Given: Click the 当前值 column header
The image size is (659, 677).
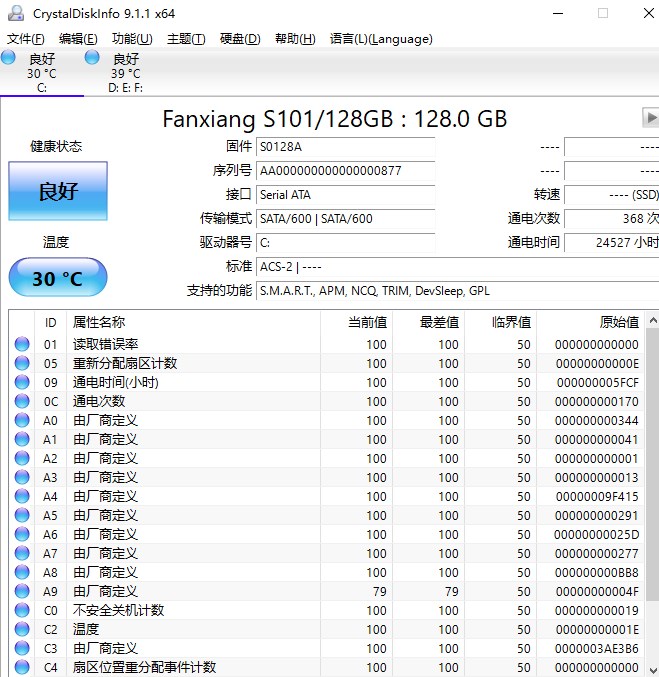Looking at the screenshot, I should (x=357, y=323).
